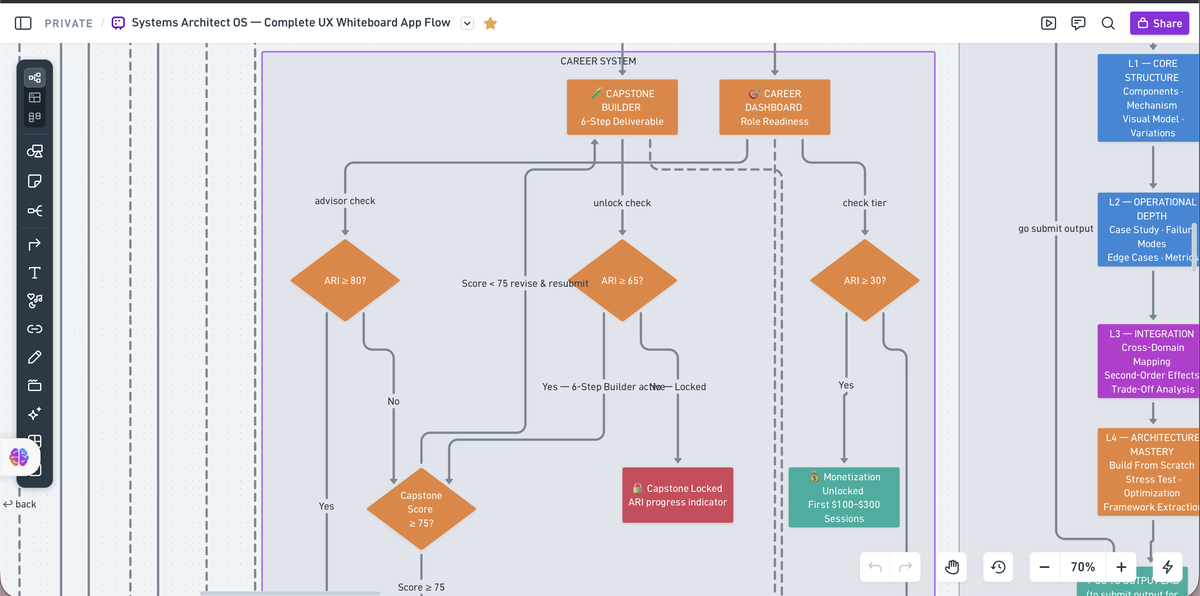1200x596 pixels.
Task: Click the 'Score ≥ 75' label
Action: pos(421,587)
